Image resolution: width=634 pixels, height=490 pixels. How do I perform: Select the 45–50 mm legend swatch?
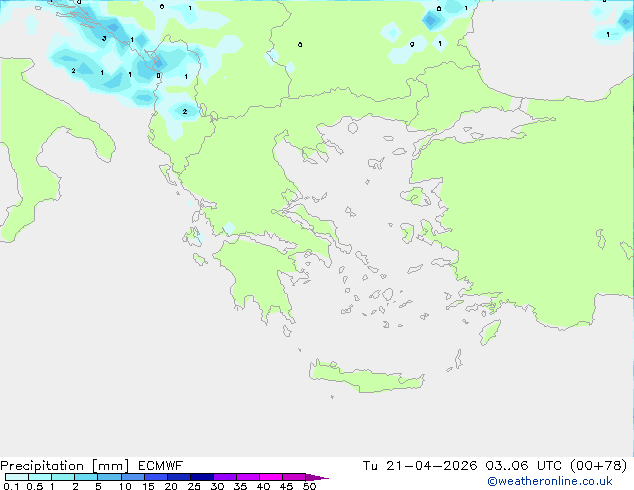pos(294,477)
